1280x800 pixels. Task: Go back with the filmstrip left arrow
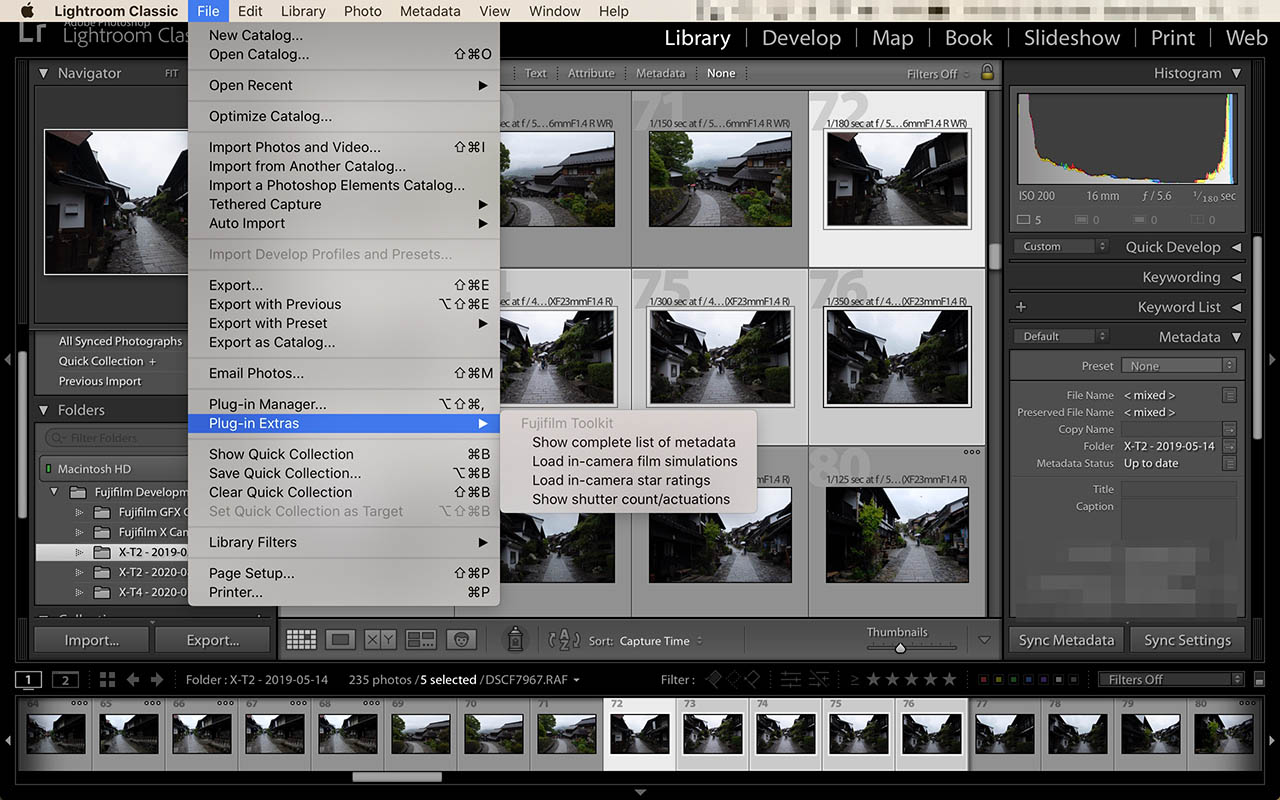(x=133, y=680)
